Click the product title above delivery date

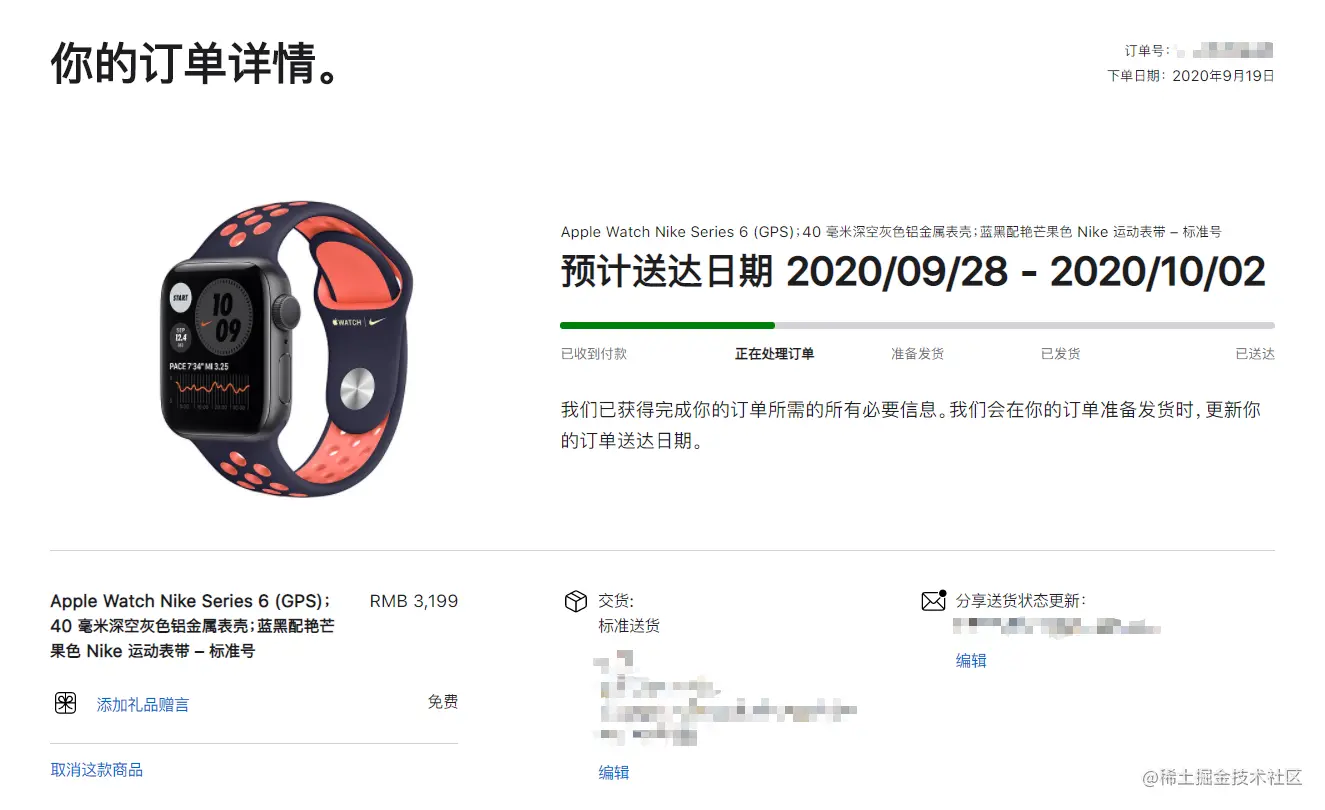(891, 232)
